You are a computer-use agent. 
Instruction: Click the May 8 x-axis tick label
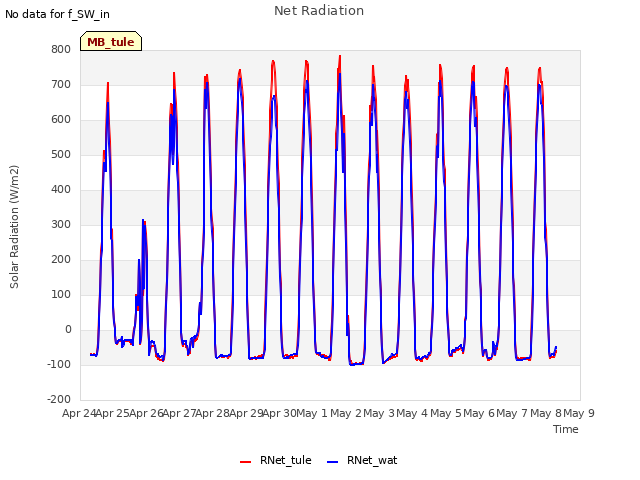click(x=546, y=413)
